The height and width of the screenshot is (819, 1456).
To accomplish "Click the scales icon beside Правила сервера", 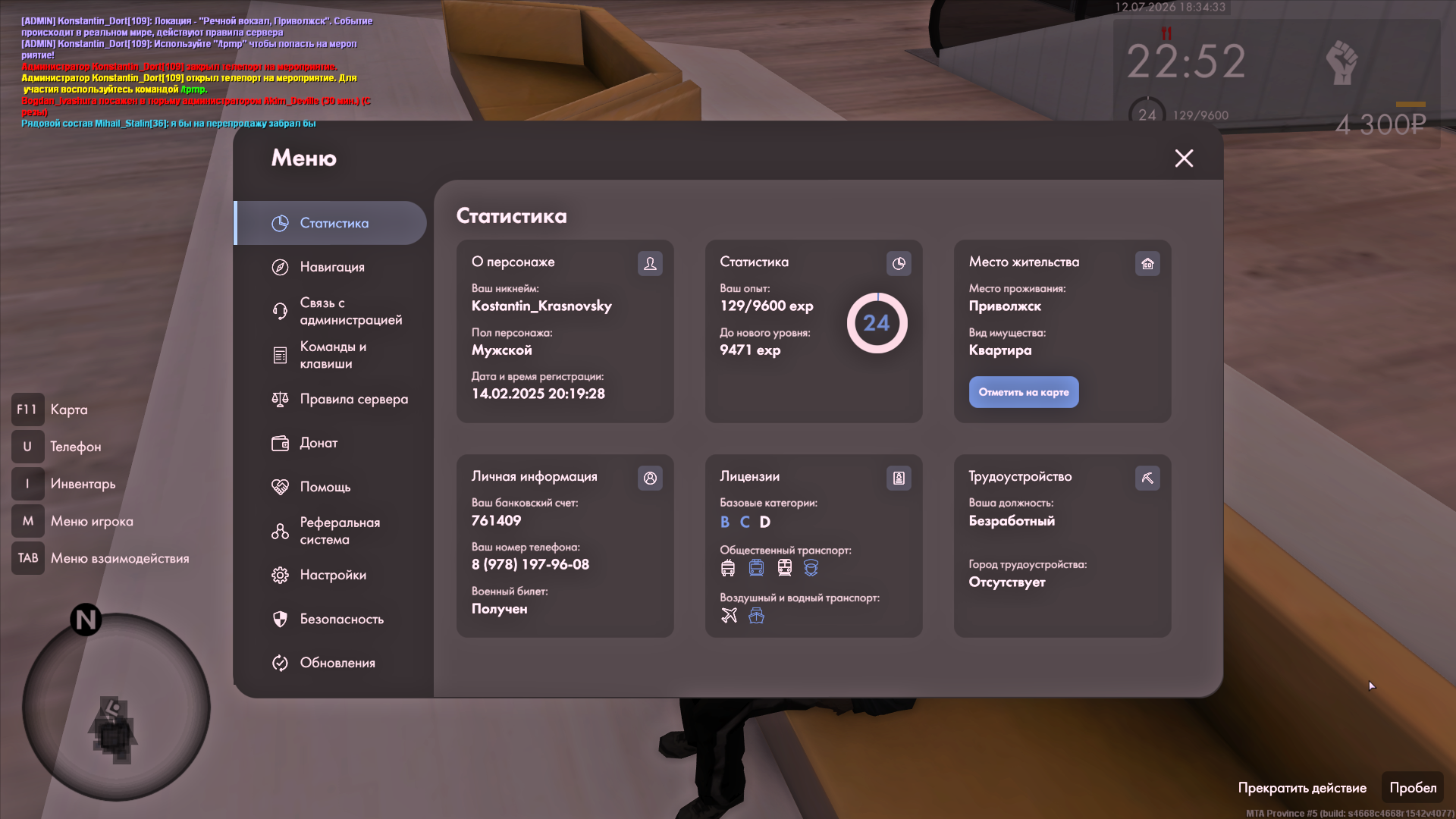I will click(x=280, y=399).
